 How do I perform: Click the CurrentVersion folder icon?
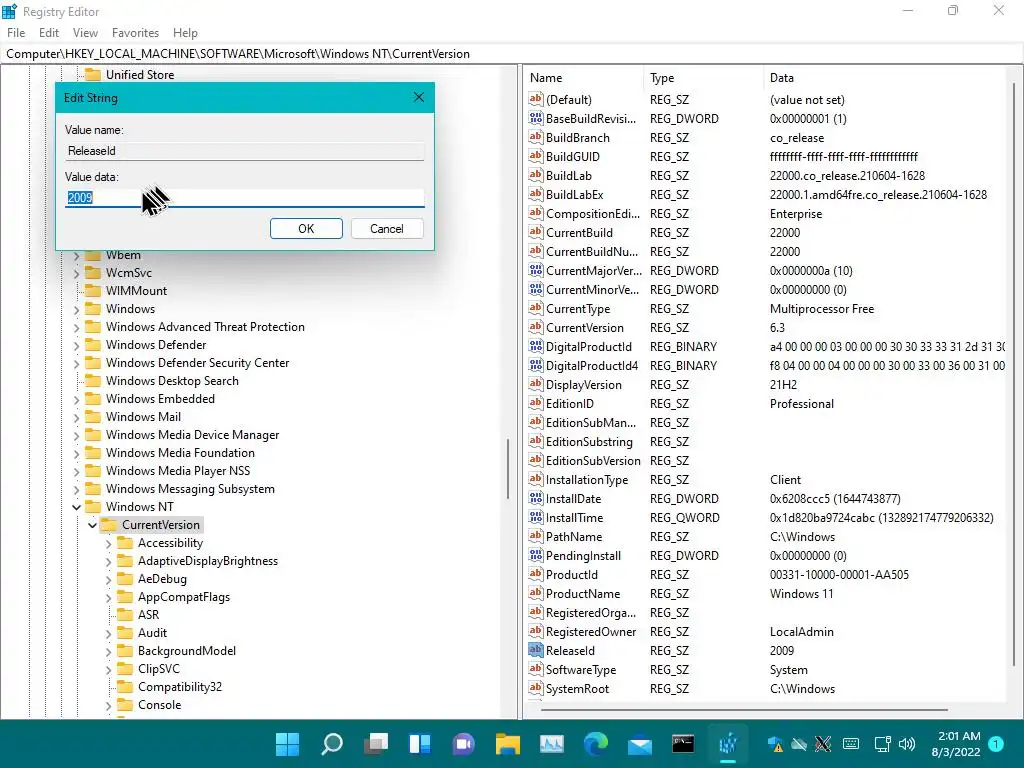(x=109, y=524)
